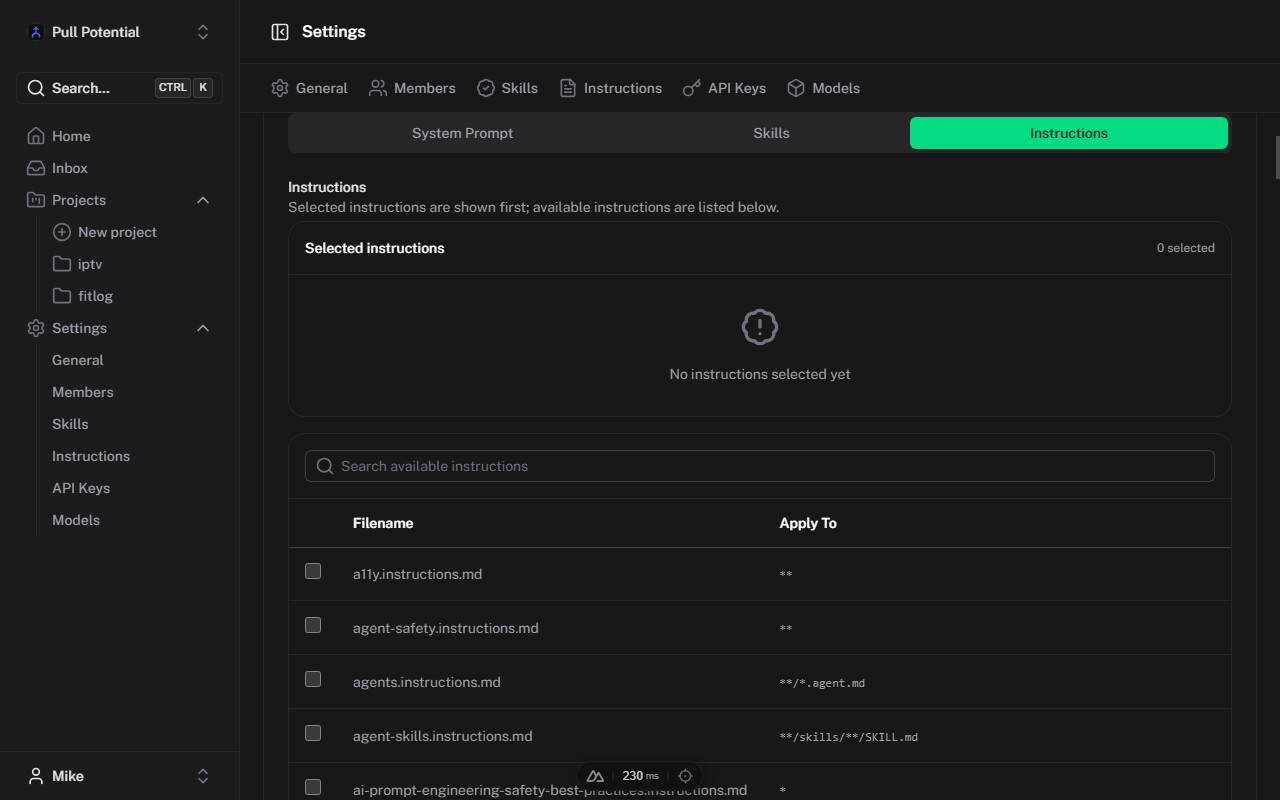The image size is (1280, 800).
Task: Click the Models cube icon in top tabs
Action: point(796,88)
